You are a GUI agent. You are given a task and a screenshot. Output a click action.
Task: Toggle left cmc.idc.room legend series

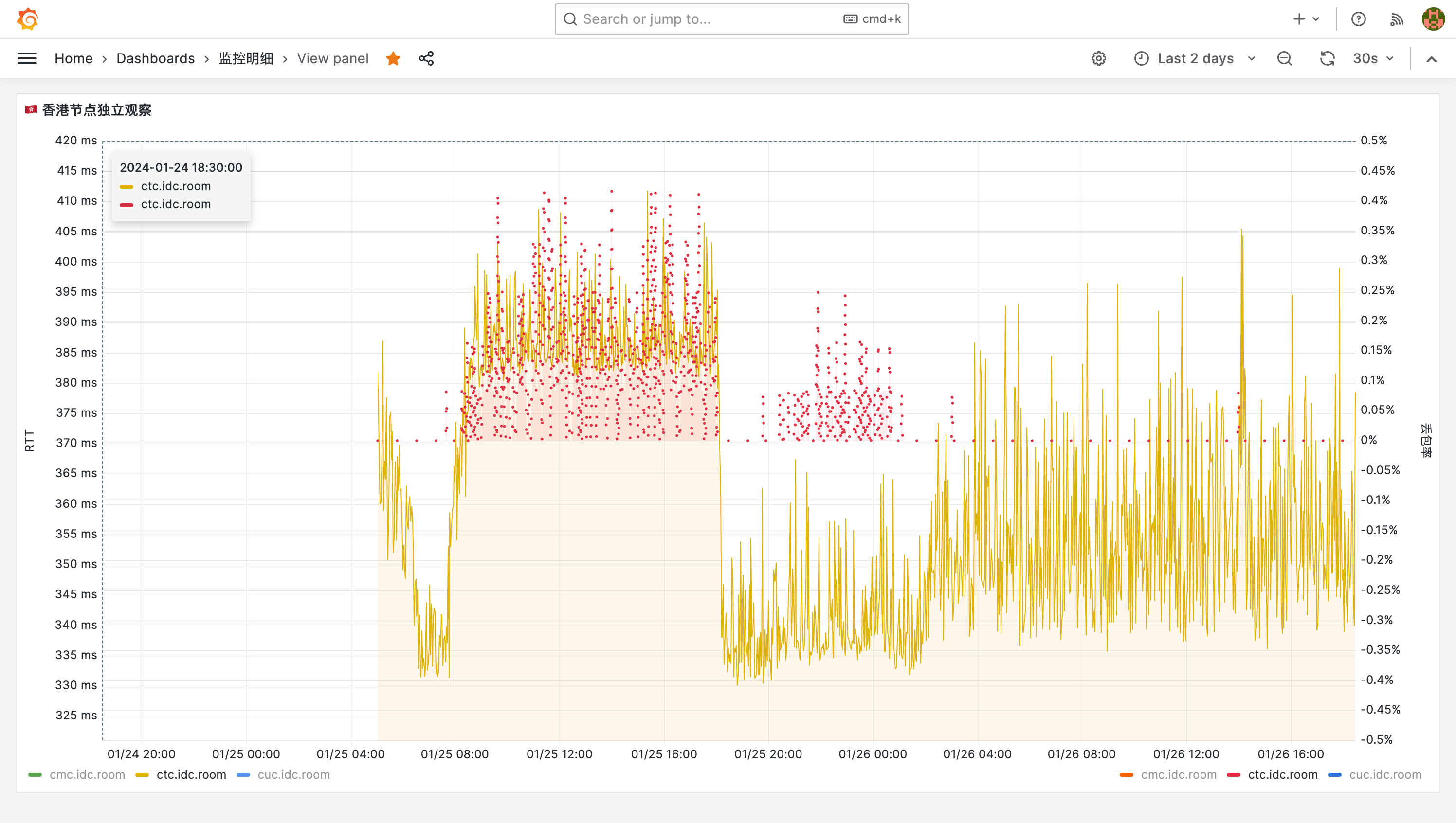click(x=87, y=774)
